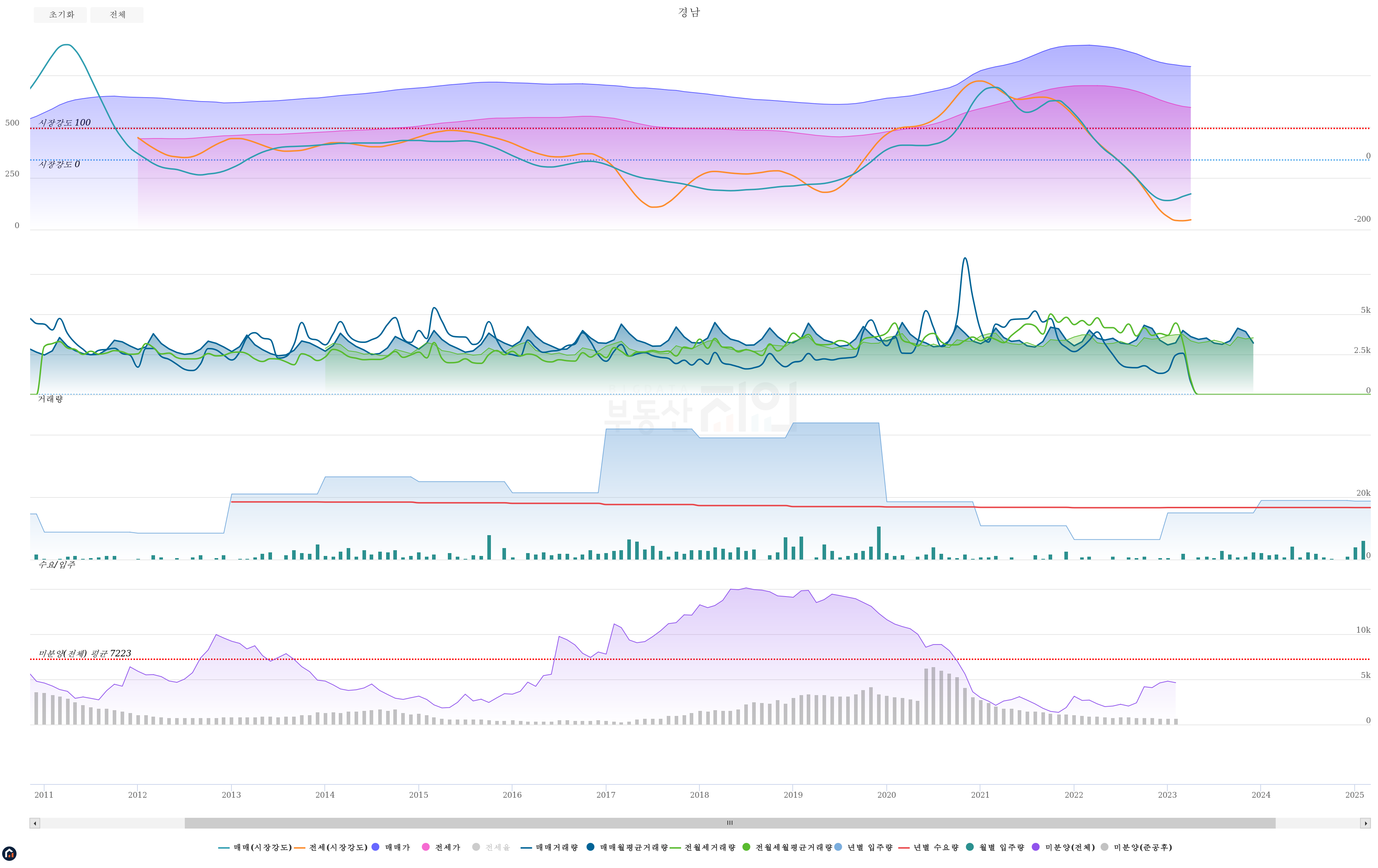The height and width of the screenshot is (868, 1378).
Task: Toggle 매매거래량 legend entry
Action: click(x=526, y=848)
